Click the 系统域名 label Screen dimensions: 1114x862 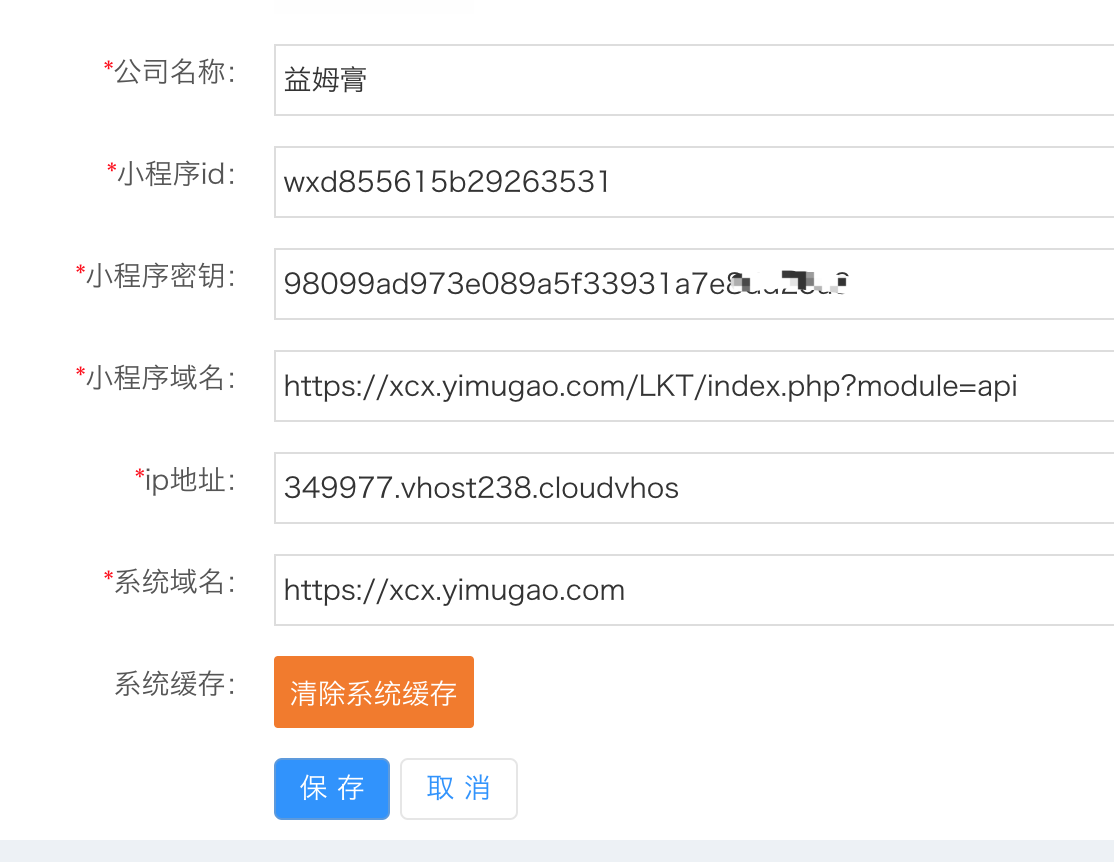point(169,582)
